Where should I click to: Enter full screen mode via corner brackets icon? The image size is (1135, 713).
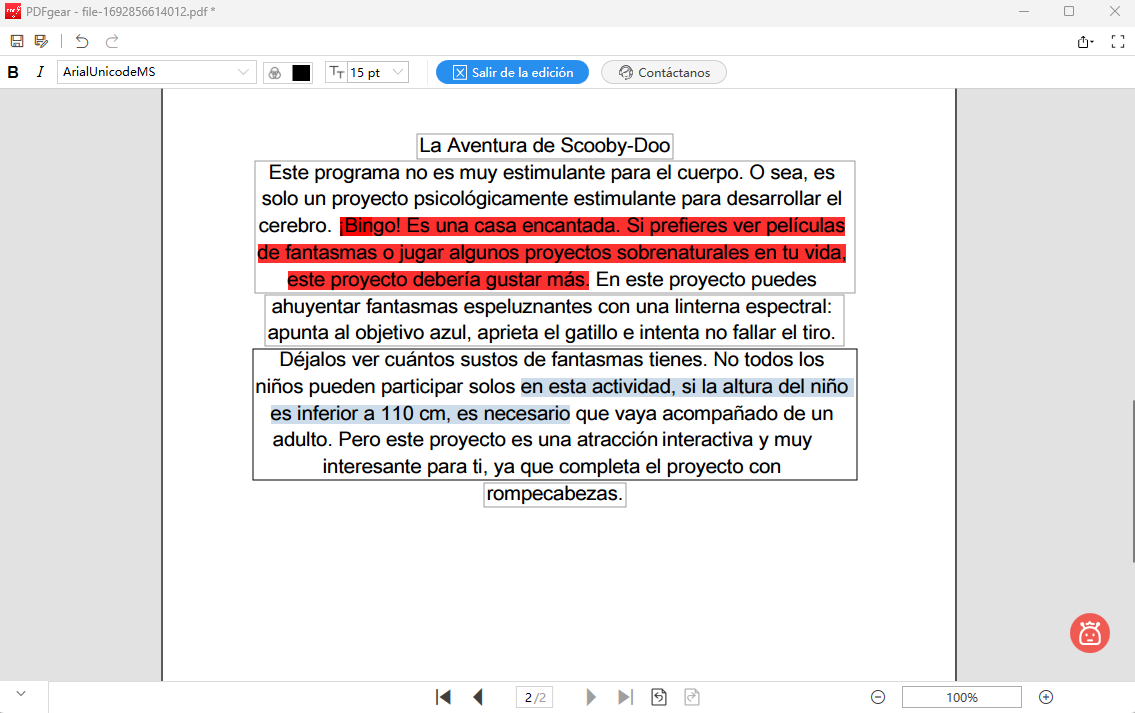(x=1117, y=40)
